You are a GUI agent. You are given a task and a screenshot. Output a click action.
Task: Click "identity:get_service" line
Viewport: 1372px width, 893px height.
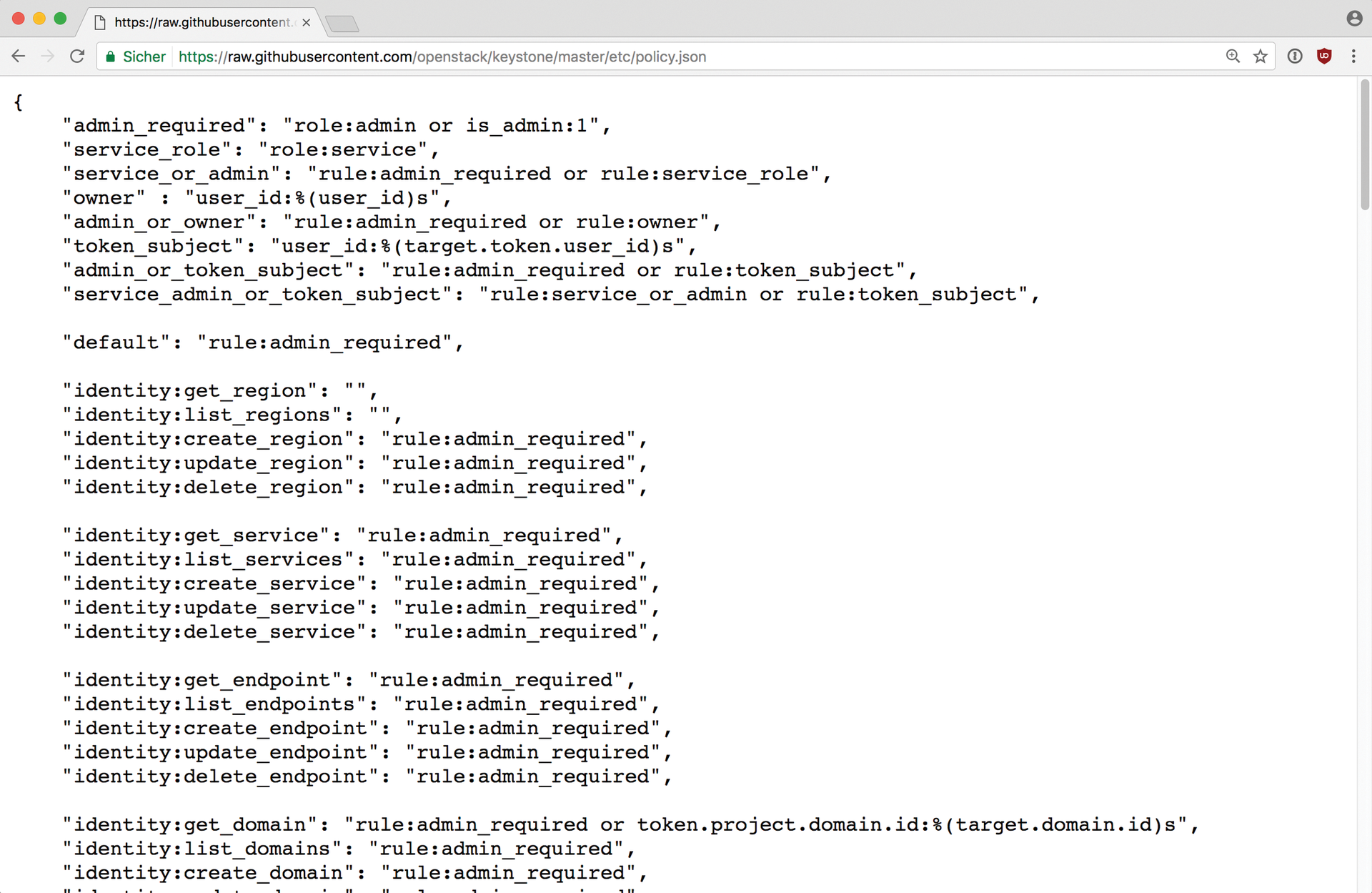tap(343, 536)
